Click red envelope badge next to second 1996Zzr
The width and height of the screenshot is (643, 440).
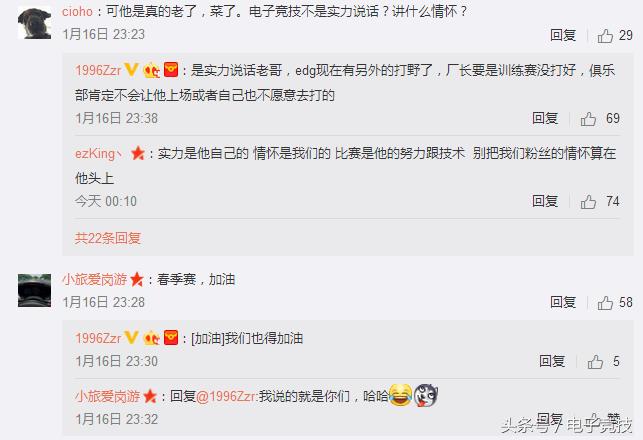[171, 337]
